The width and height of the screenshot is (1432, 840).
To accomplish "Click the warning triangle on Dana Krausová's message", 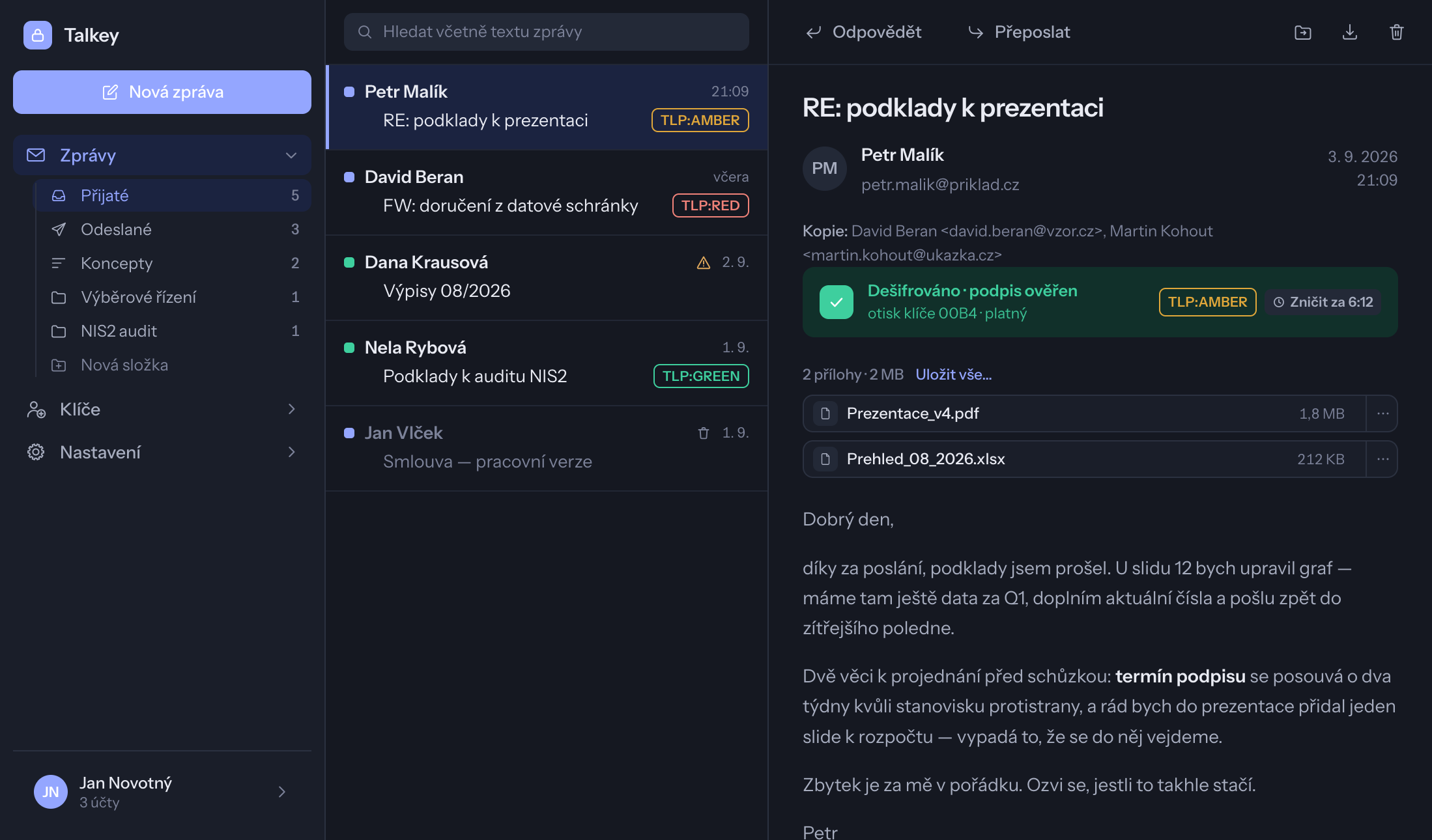I will point(704,262).
